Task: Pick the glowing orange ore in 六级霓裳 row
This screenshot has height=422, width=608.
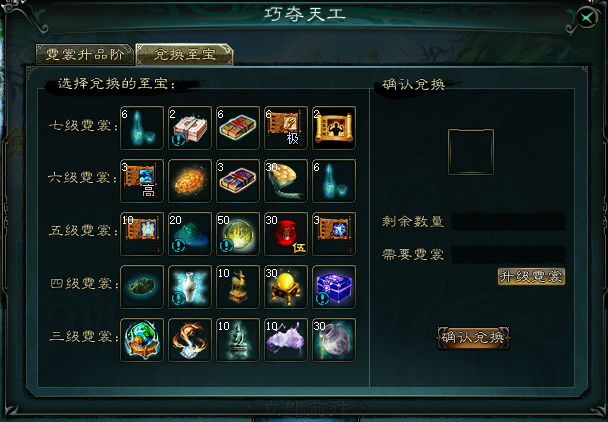Action: click(x=190, y=181)
